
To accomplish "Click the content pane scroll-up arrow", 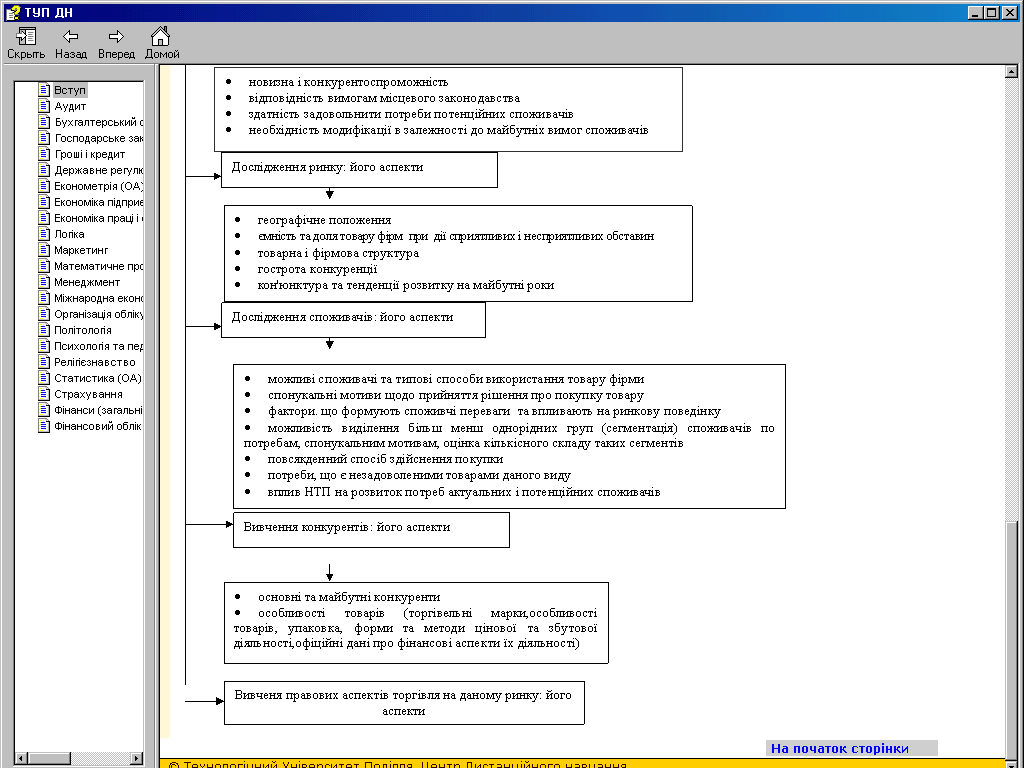I will click(1011, 72).
